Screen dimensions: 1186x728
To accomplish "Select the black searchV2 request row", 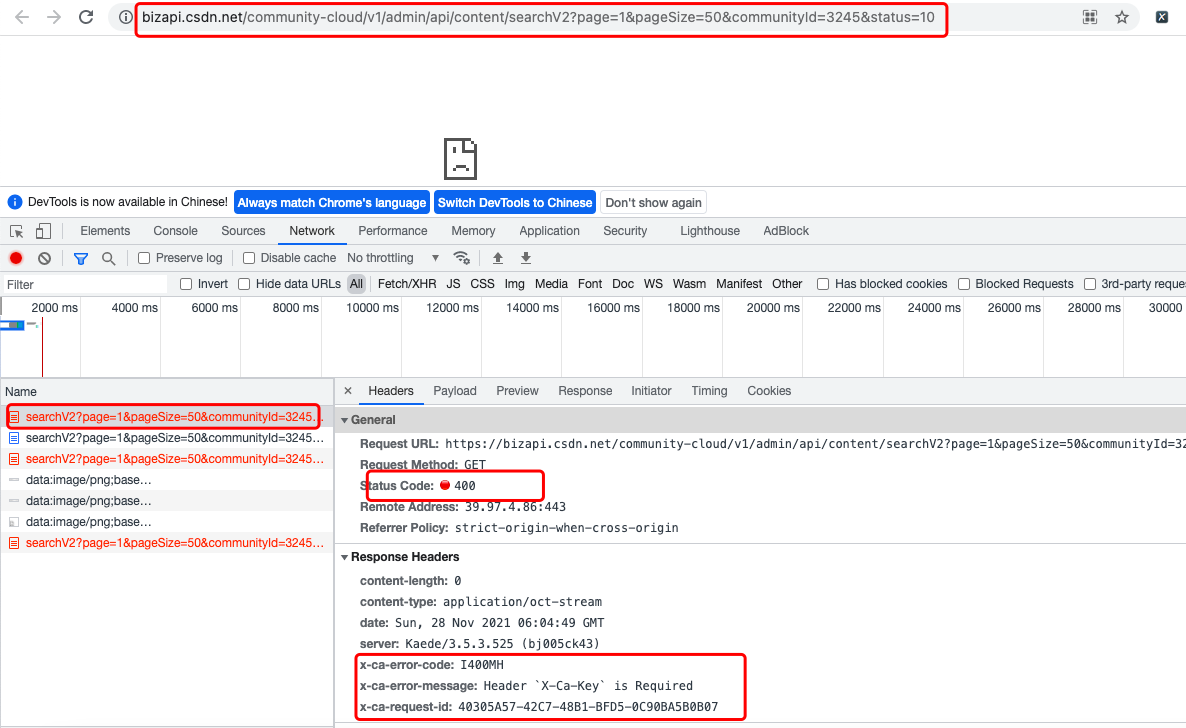I will click(166, 437).
